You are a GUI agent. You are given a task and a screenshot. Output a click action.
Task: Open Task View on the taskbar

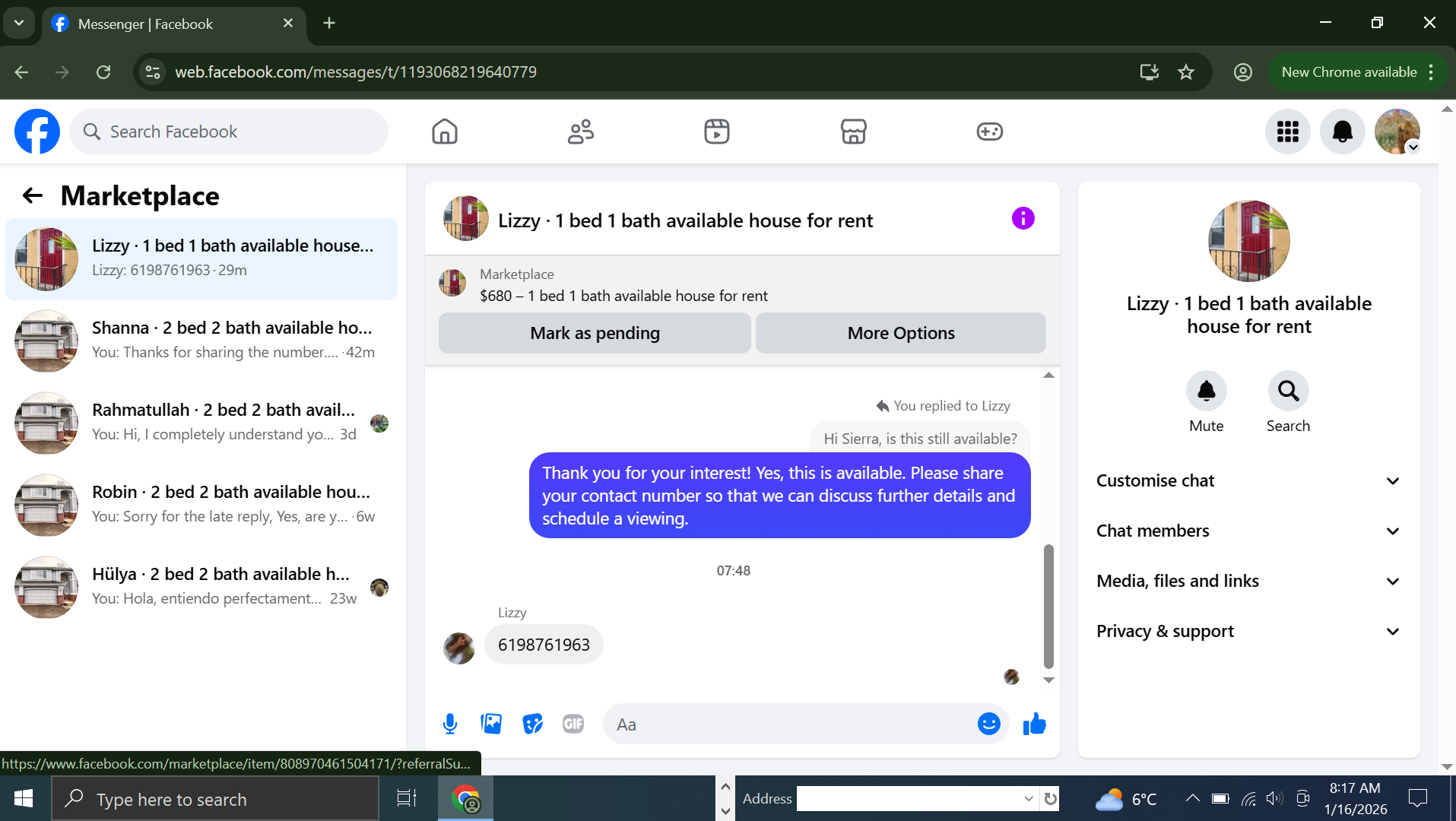(407, 798)
